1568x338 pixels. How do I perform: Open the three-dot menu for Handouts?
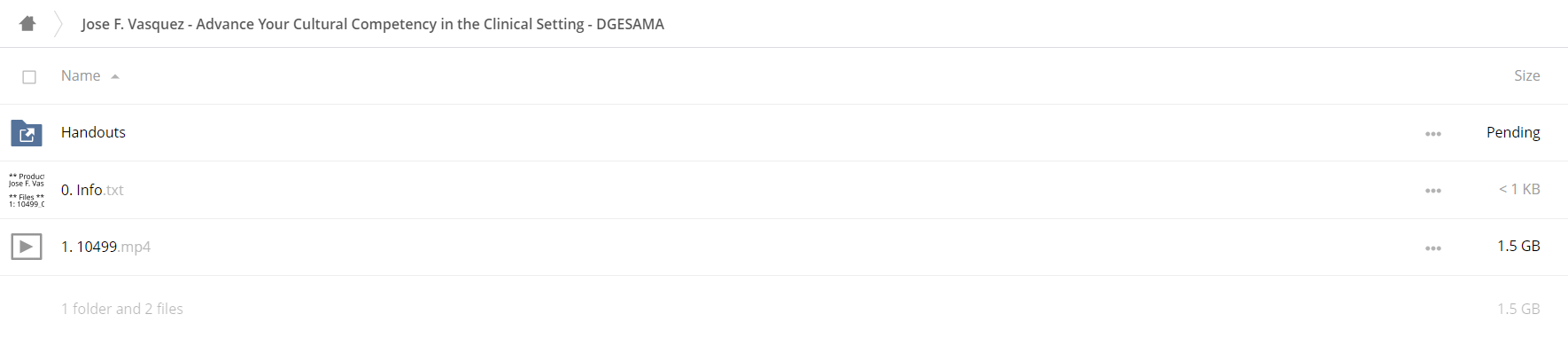coord(1433,134)
